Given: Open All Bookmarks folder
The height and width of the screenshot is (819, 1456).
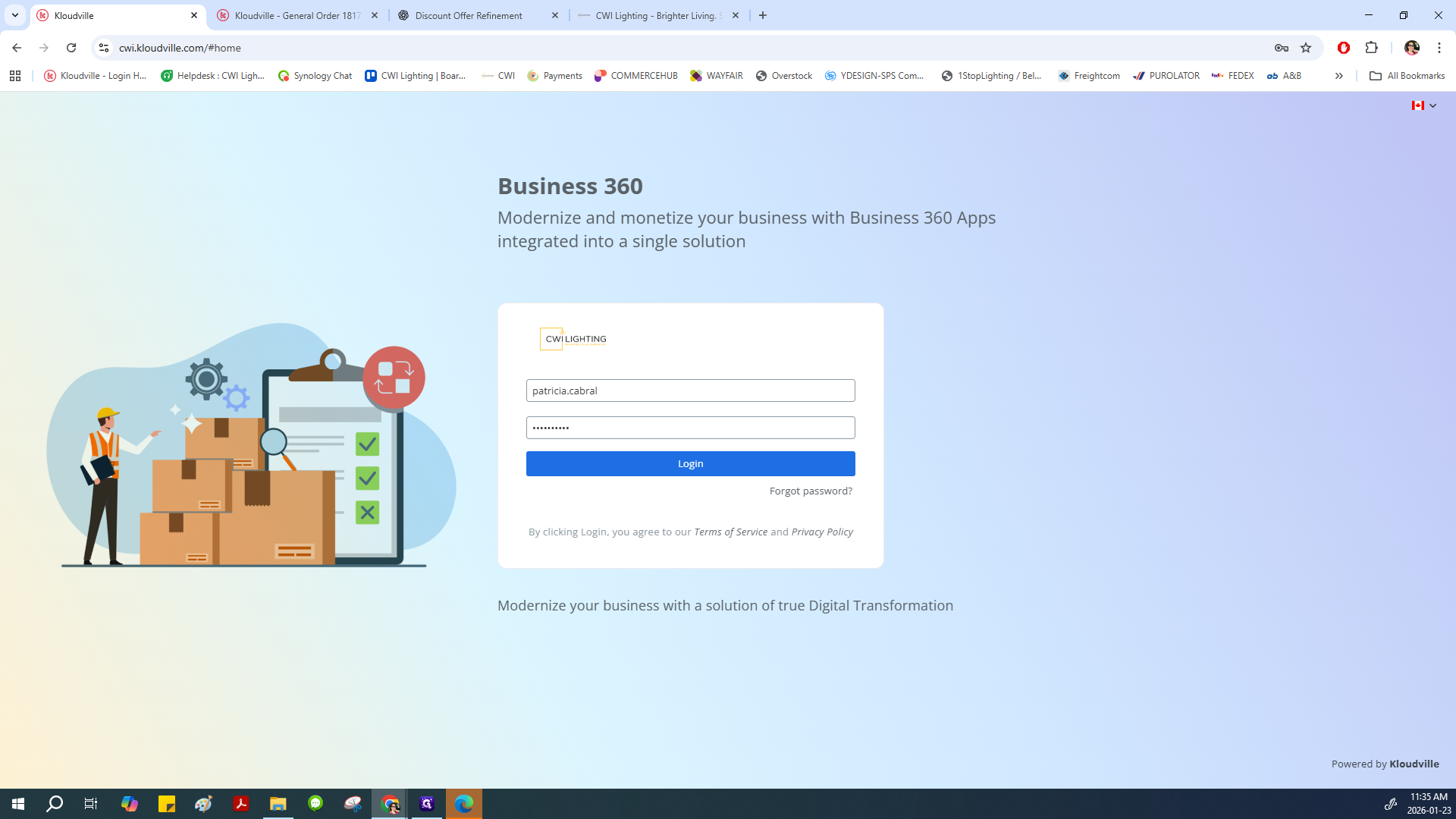Looking at the screenshot, I should pos(1407,76).
